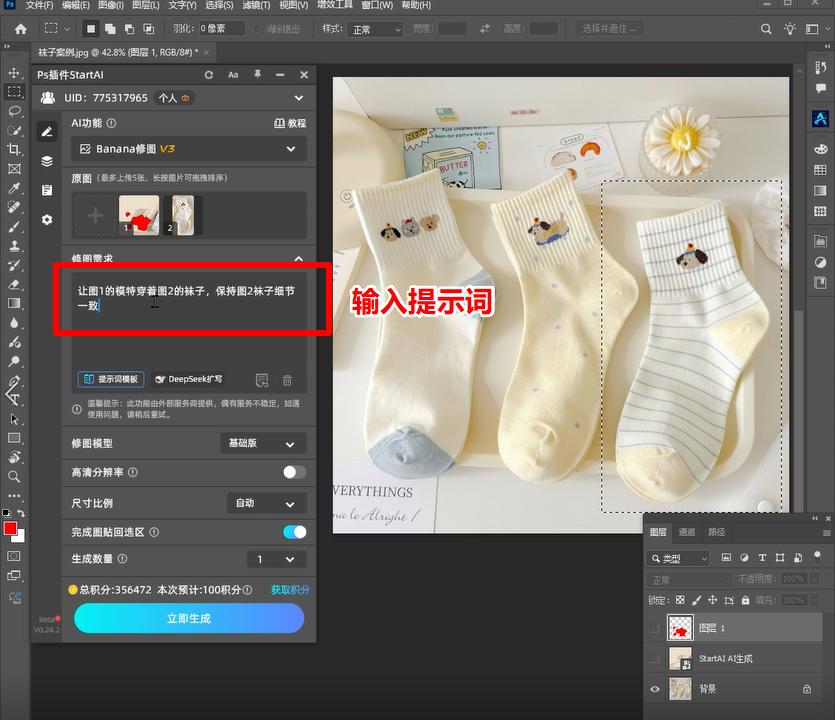Toggle the 高清分辨率 switch

click(x=294, y=472)
